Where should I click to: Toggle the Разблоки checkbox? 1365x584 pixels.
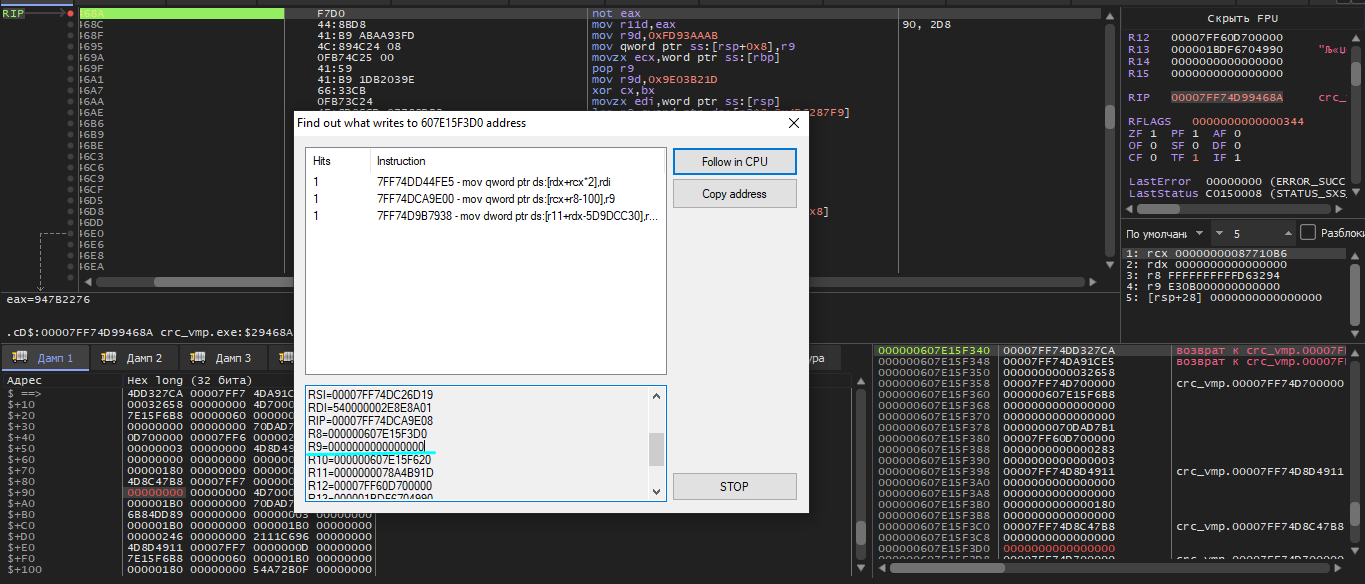tap(1307, 233)
